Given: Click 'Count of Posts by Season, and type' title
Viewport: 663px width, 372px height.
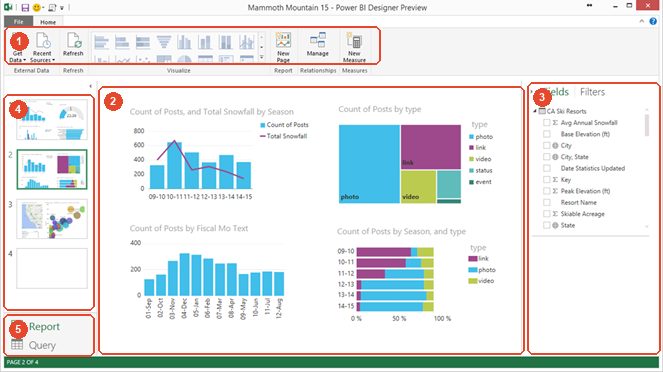Looking at the screenshot, I should point(401,232).
